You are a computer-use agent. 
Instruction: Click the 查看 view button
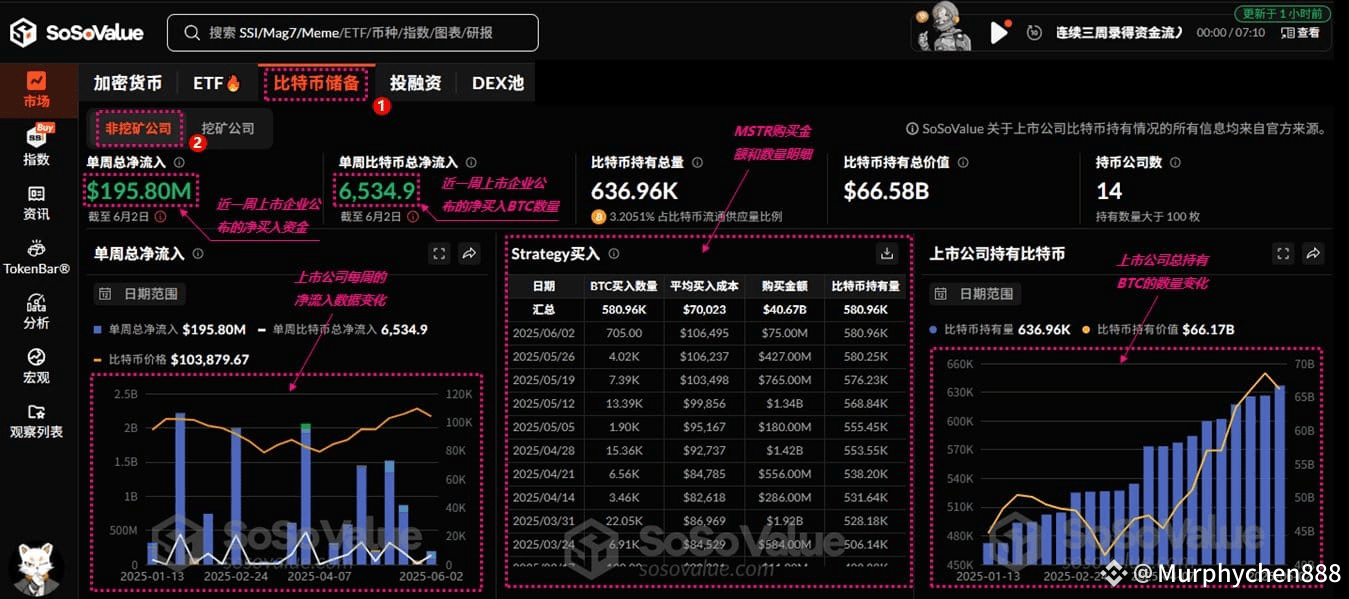1299,33
